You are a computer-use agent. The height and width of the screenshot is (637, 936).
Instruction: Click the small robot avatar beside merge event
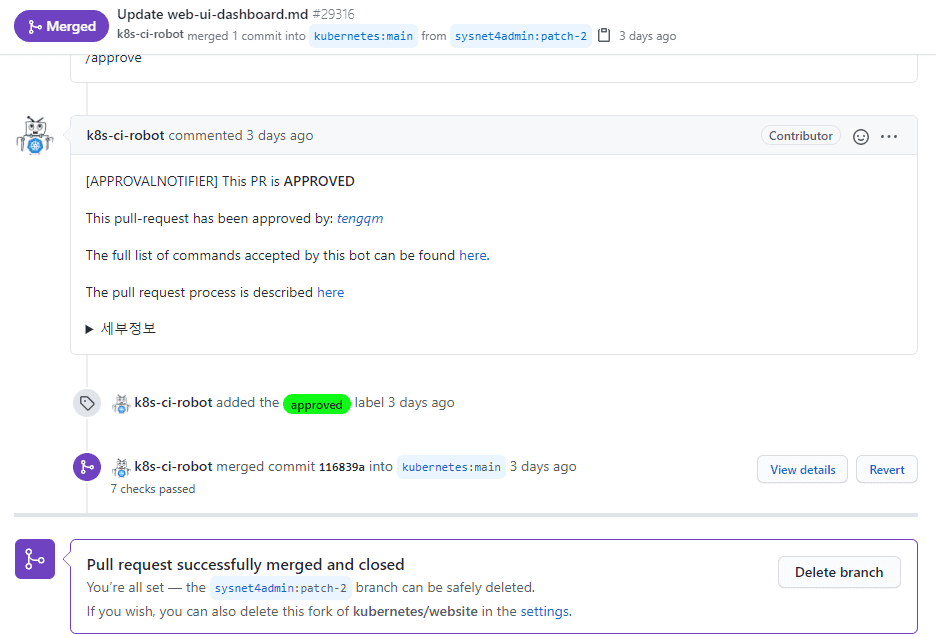click(121, 467)
